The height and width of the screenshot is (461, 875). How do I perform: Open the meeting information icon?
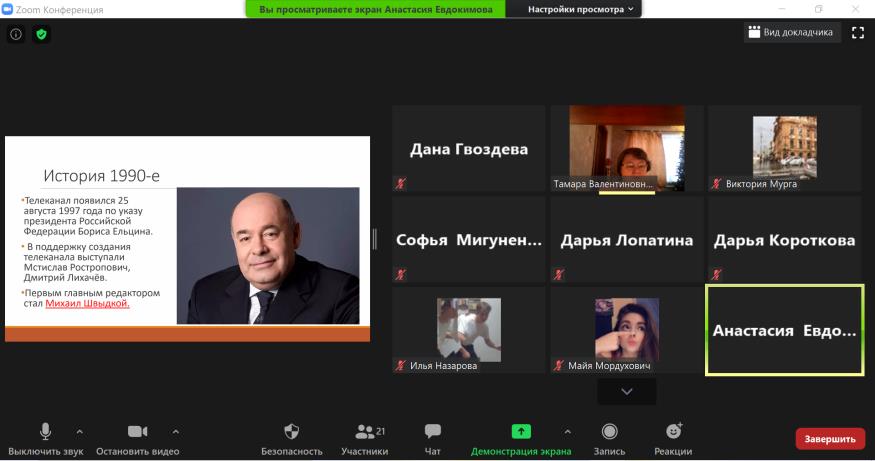pos(16,35)
